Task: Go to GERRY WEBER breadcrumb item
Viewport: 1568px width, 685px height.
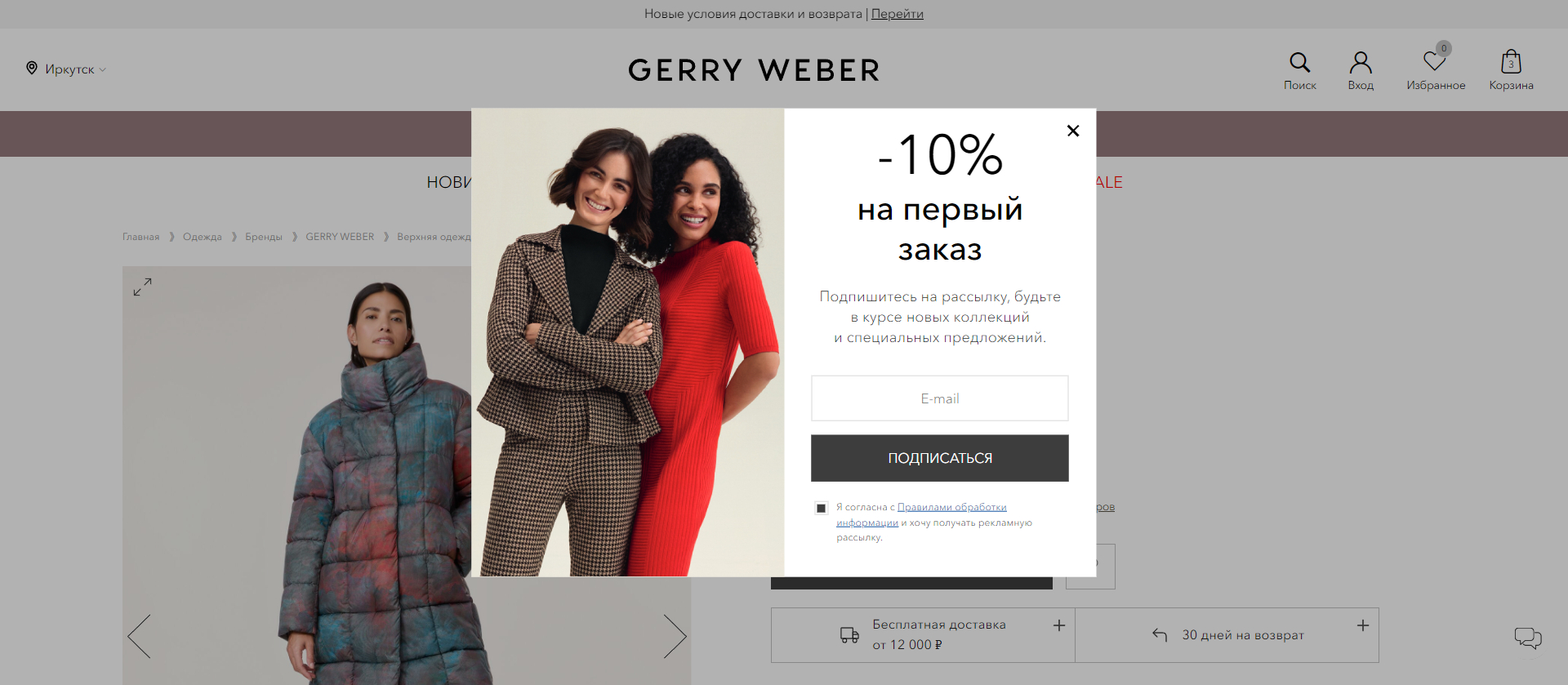Action: click(x=340, y=237)
